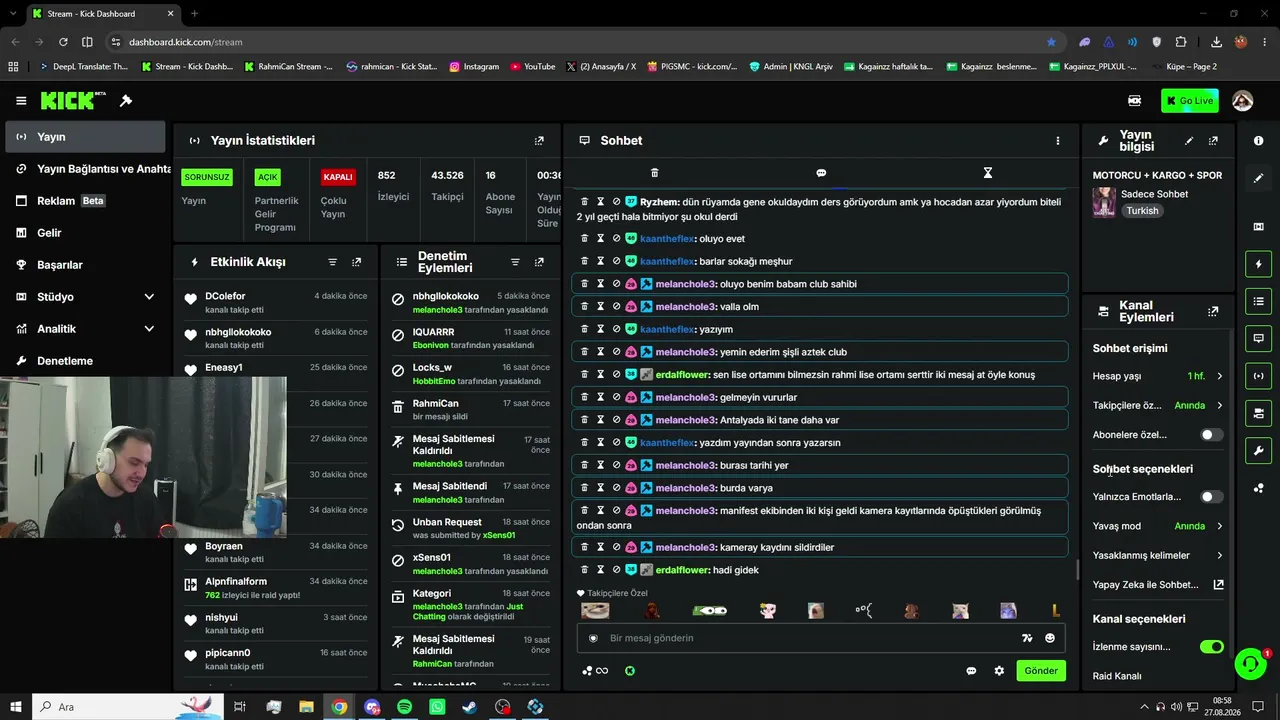Open Yapay Zeka ile Sohbet external link
Image resolution: width=1280 pixels, height=720 pixels.
[x=1219, y=585]
